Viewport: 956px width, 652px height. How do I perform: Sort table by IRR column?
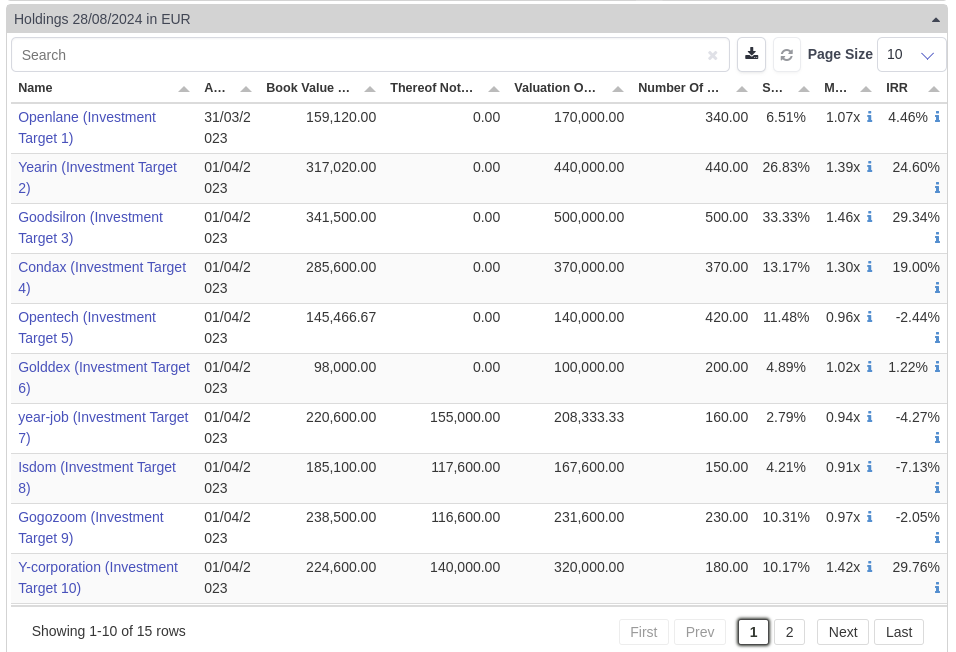click(897, 88)
